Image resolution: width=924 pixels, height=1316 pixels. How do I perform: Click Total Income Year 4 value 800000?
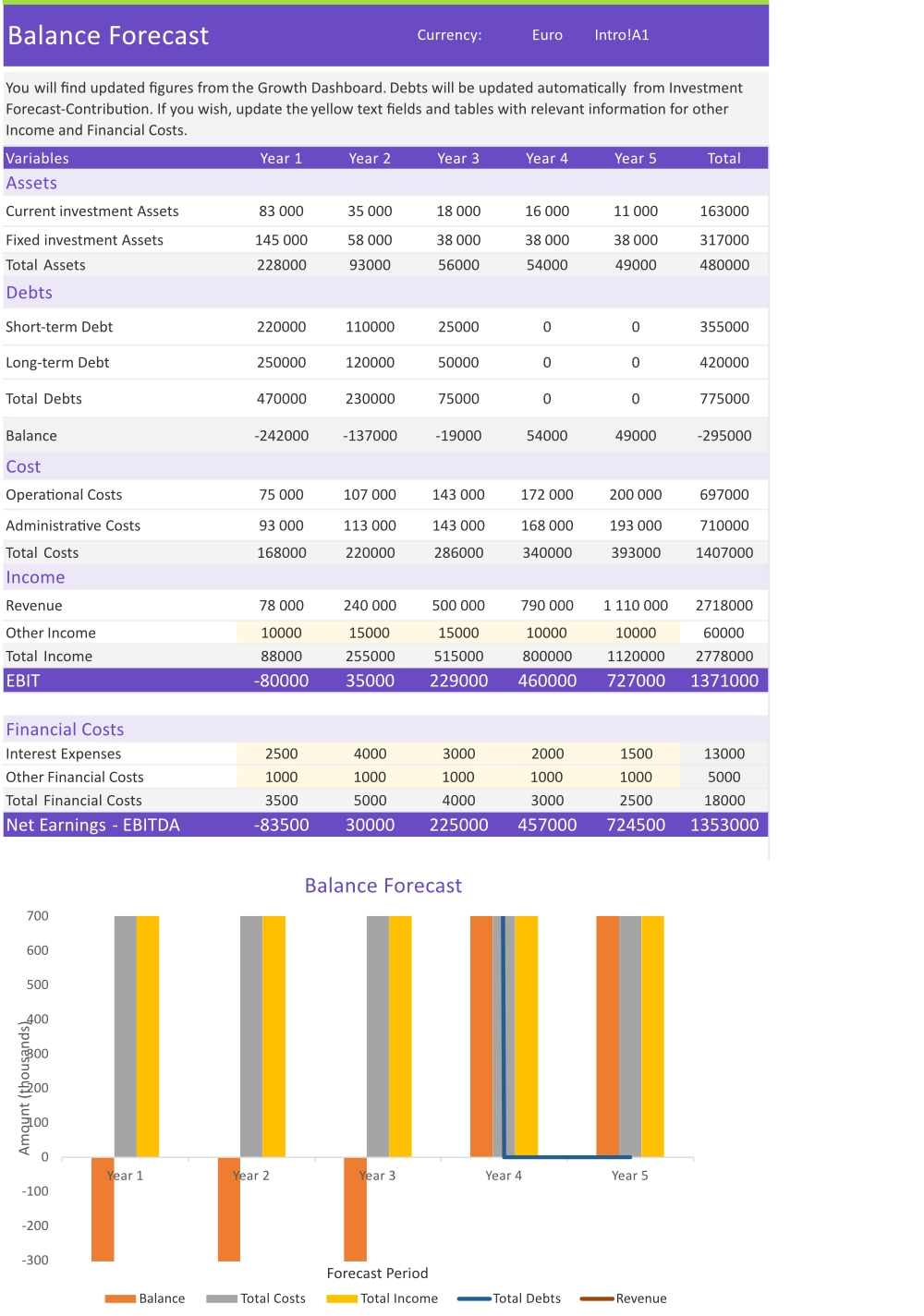pyautogui.click(x=547, y=657)
